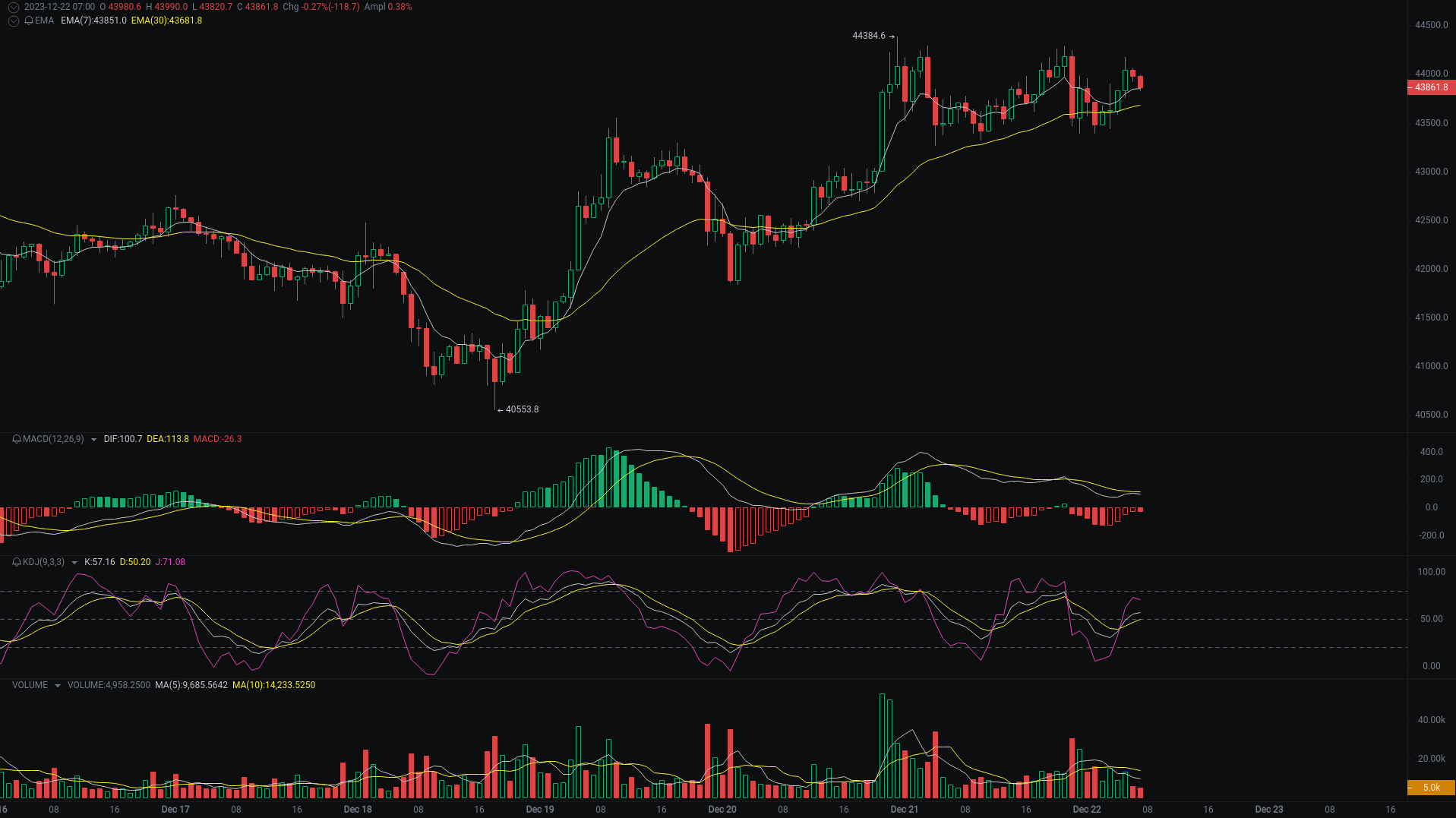Screen dimensions: 1456x818
Task: Click the 100.00 KDJ axis label
Action: (x=1431, y=572)
